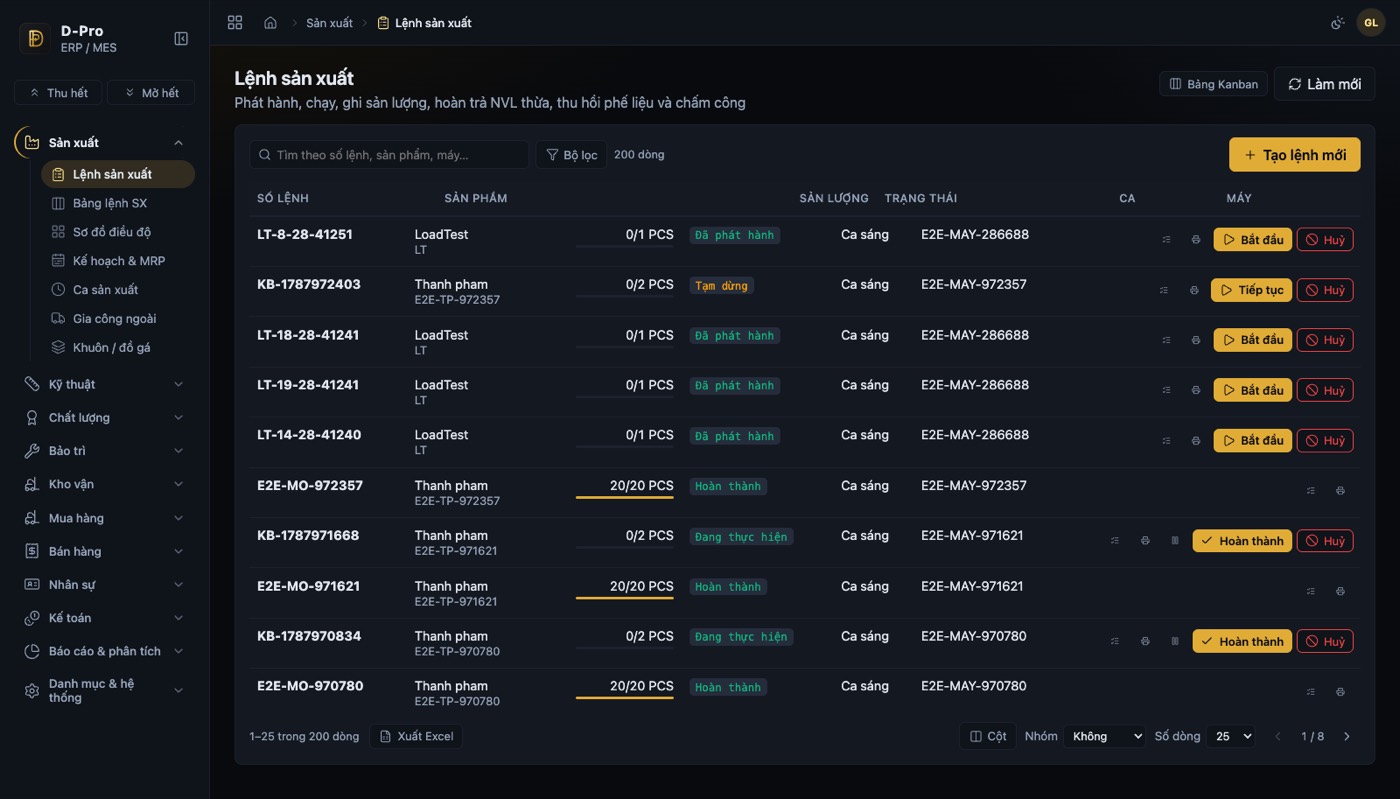Screen dimensions: 1400x799
Task: Toggle the Cột column visibility button
Action: click(x=987, y=736)
